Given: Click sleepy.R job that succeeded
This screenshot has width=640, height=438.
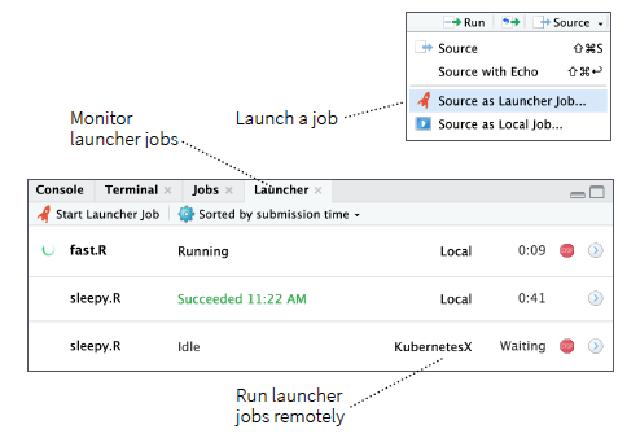Looking at the screenshot, I should 95,298.
